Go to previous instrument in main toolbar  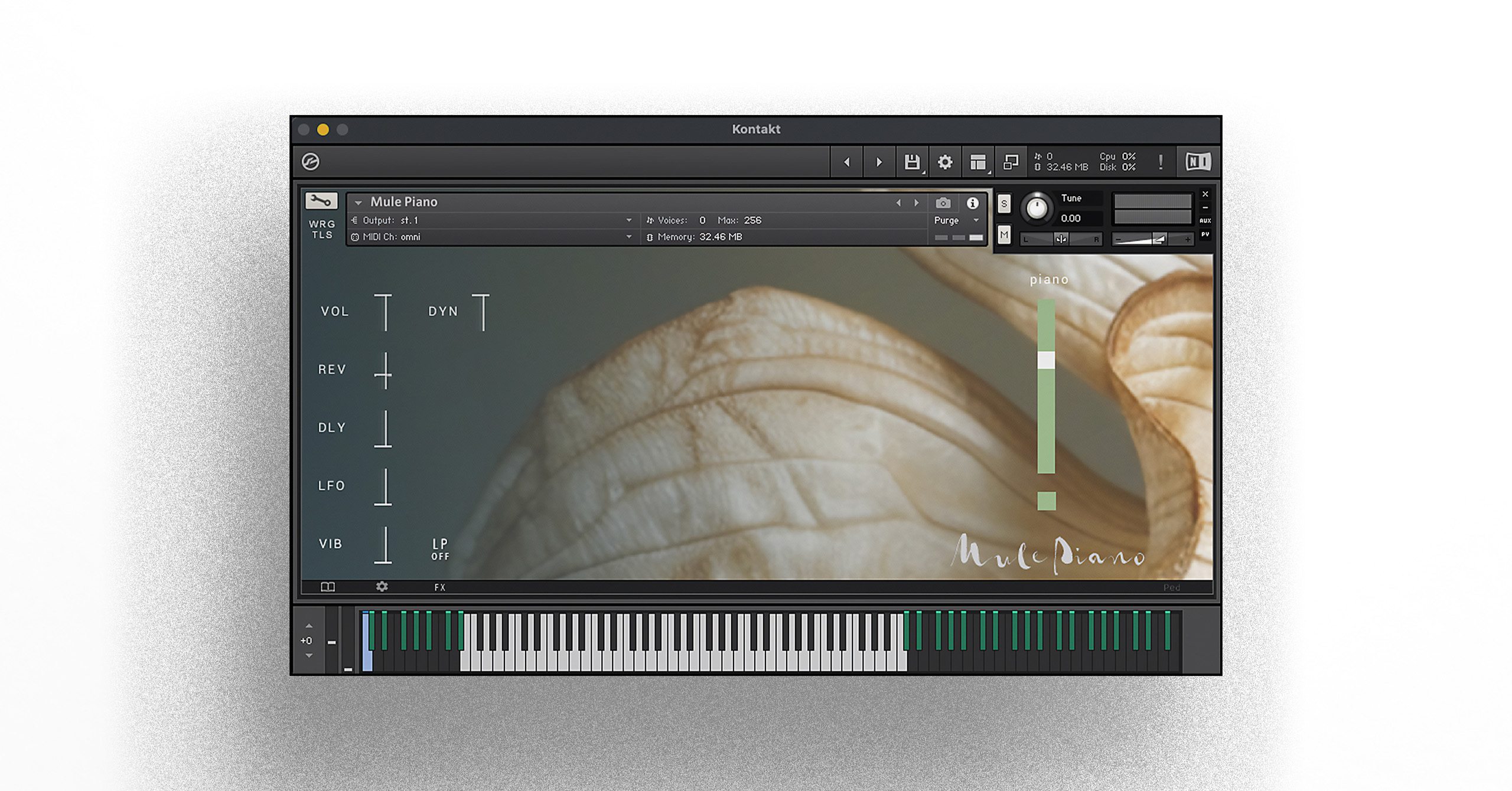tap(846, 162)
